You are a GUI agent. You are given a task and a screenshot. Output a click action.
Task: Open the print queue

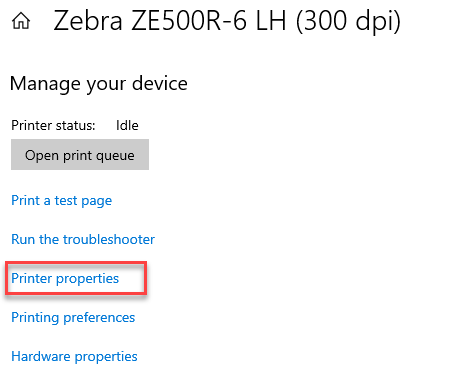tap(80, 155)
